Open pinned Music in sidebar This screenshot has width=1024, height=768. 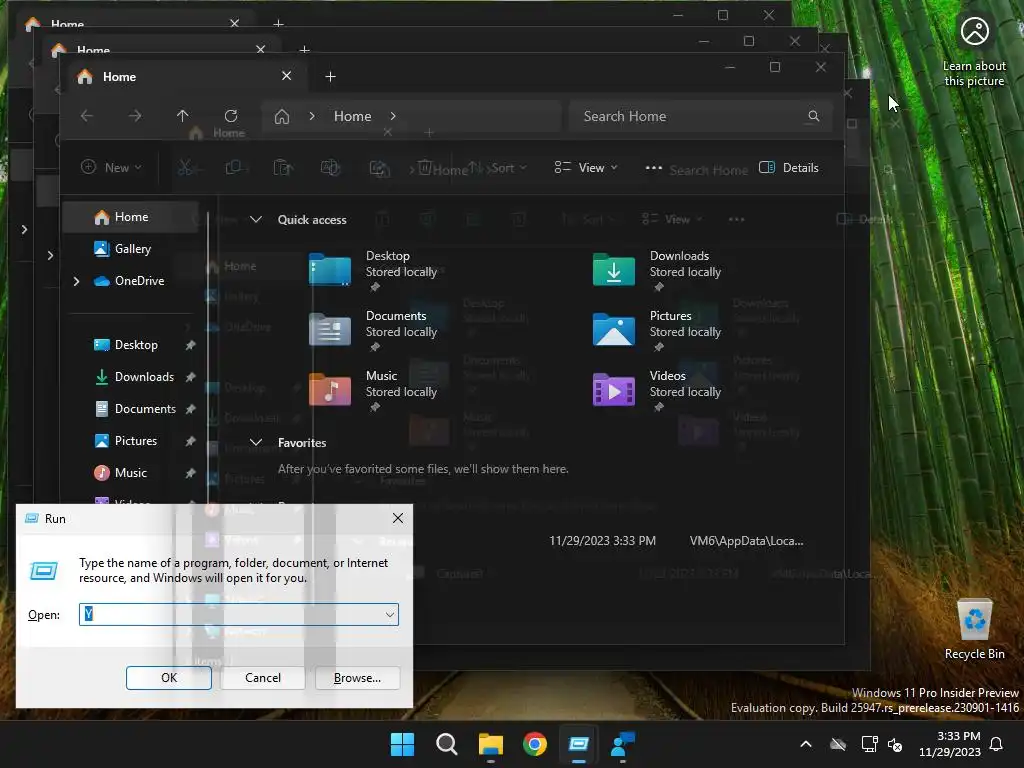click(131, 473)
